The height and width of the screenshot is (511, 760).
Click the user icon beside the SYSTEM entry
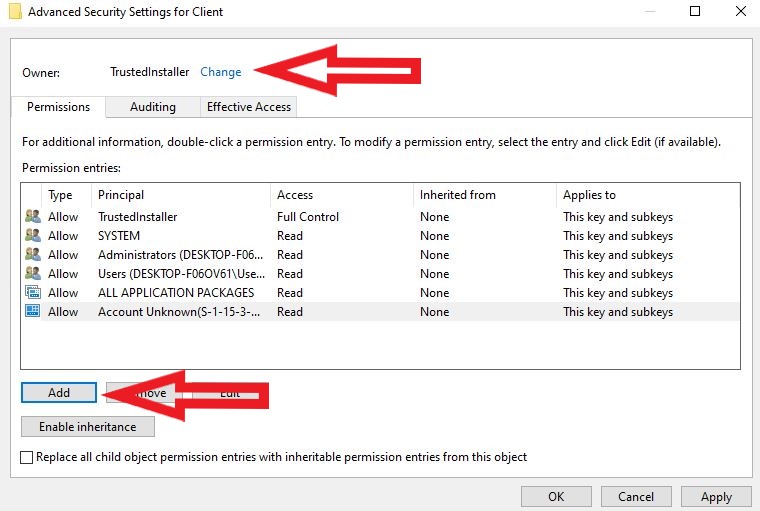coord(32,236)
